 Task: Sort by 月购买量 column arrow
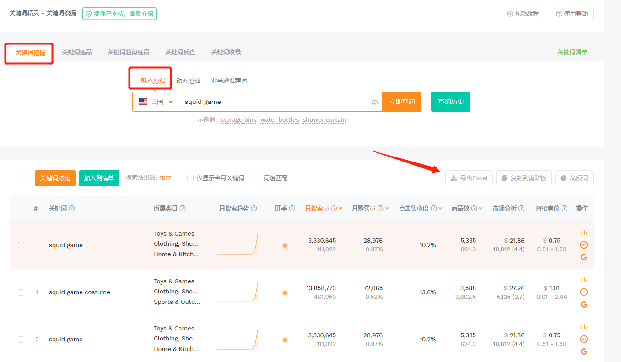(x=387, y=208)
